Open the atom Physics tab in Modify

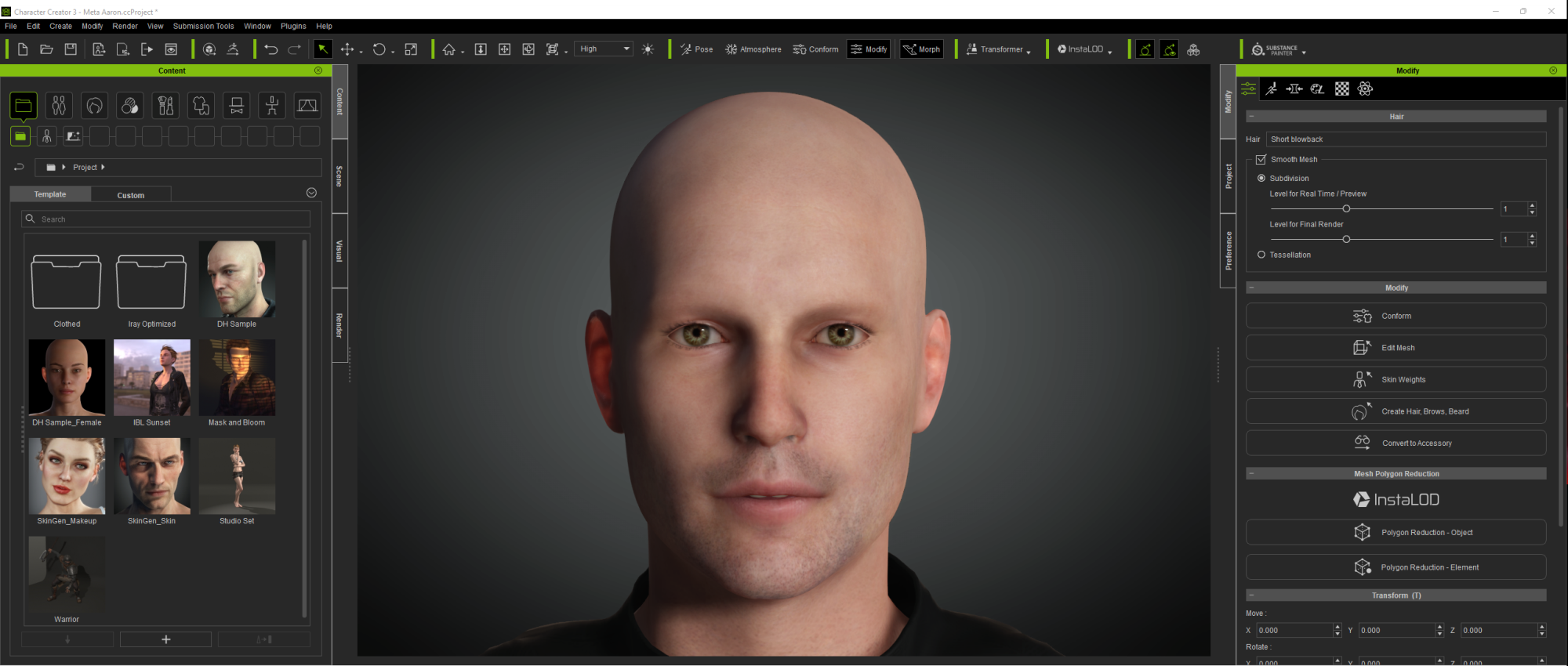point(1366,89)
